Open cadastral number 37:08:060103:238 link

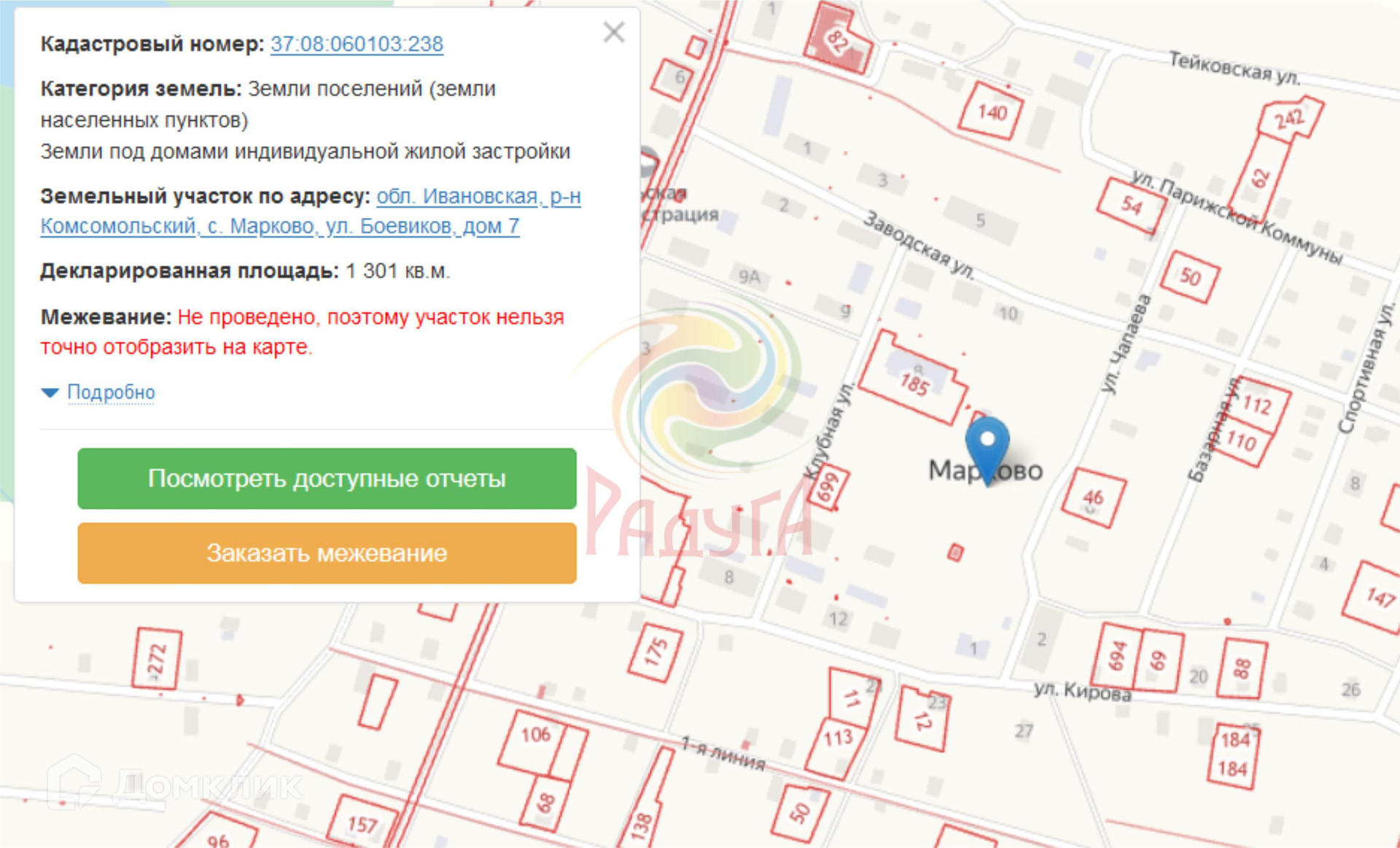[357, 44]
